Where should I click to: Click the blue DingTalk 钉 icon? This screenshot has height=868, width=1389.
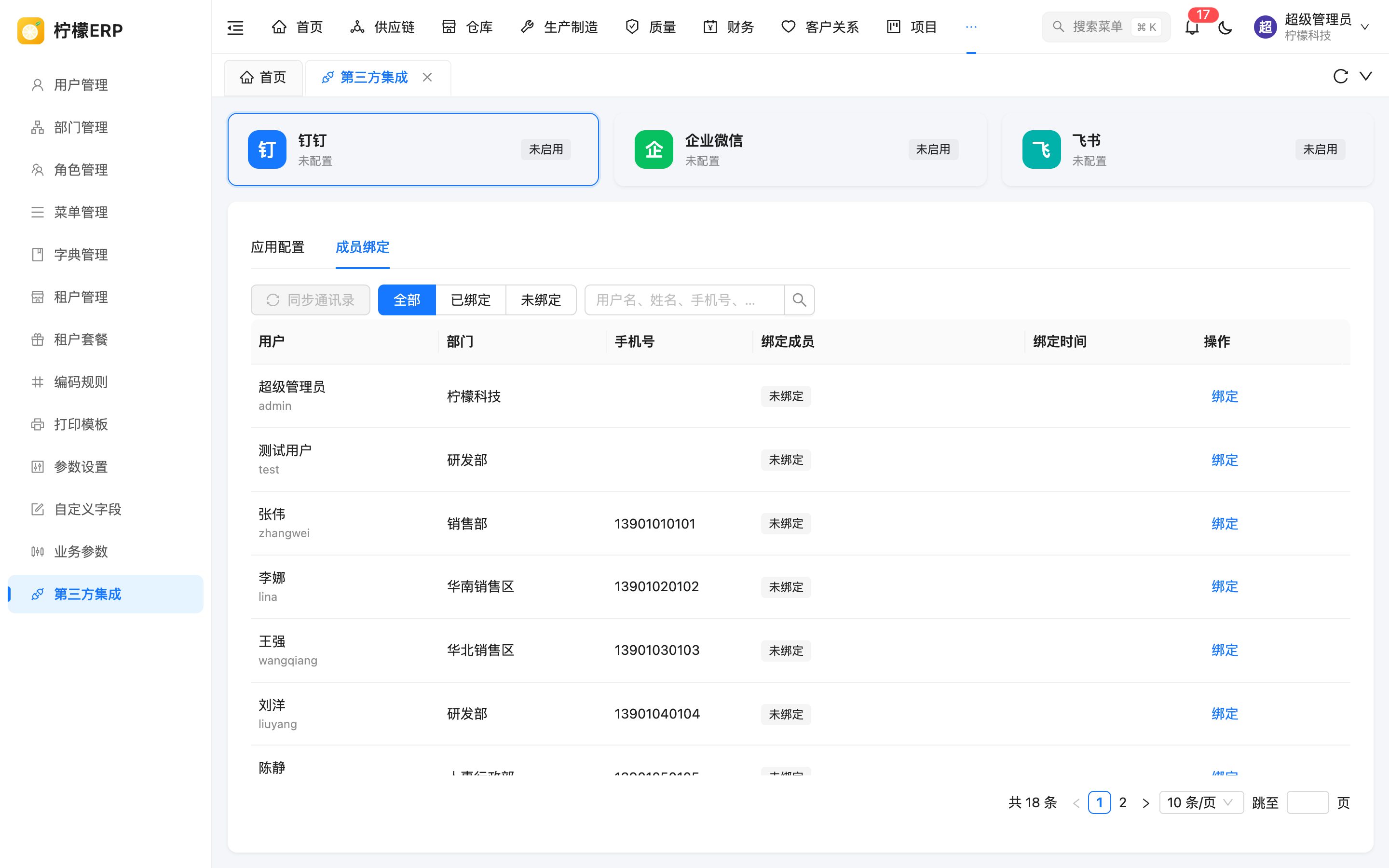pyautogui.click(x=267, y=149)
